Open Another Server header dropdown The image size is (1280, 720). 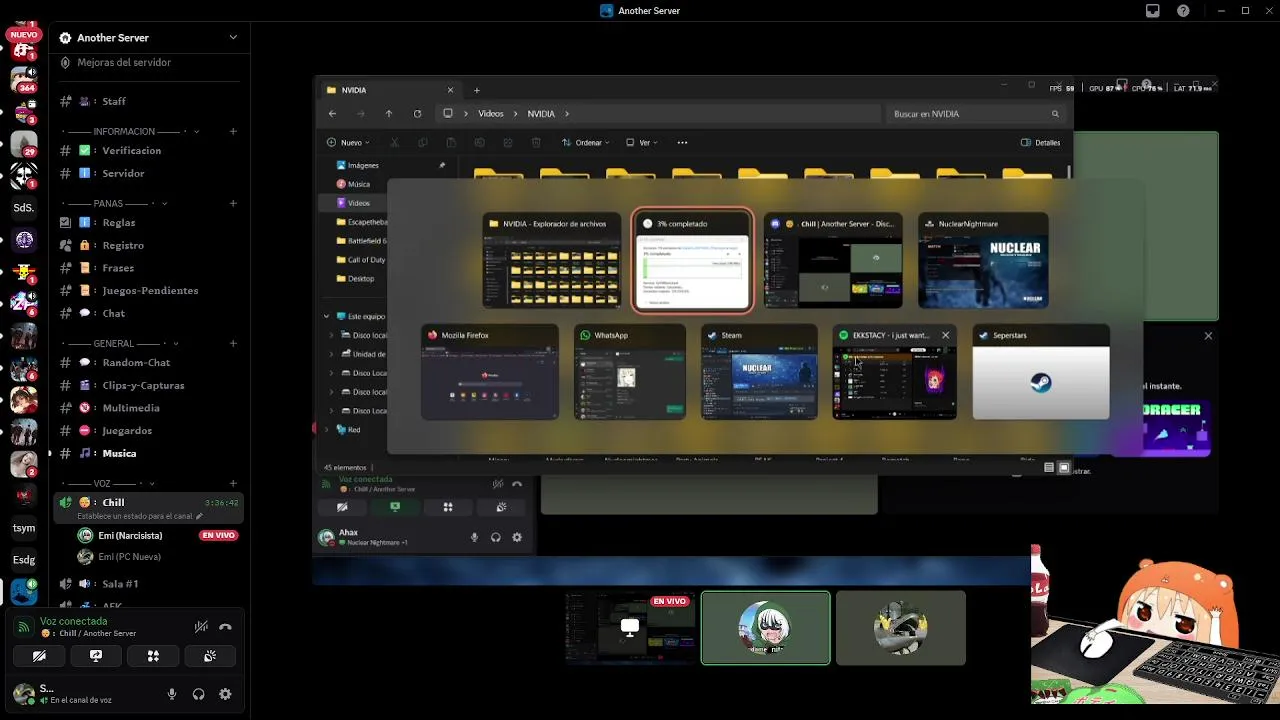pyautogui.click(x=233, y=38)
